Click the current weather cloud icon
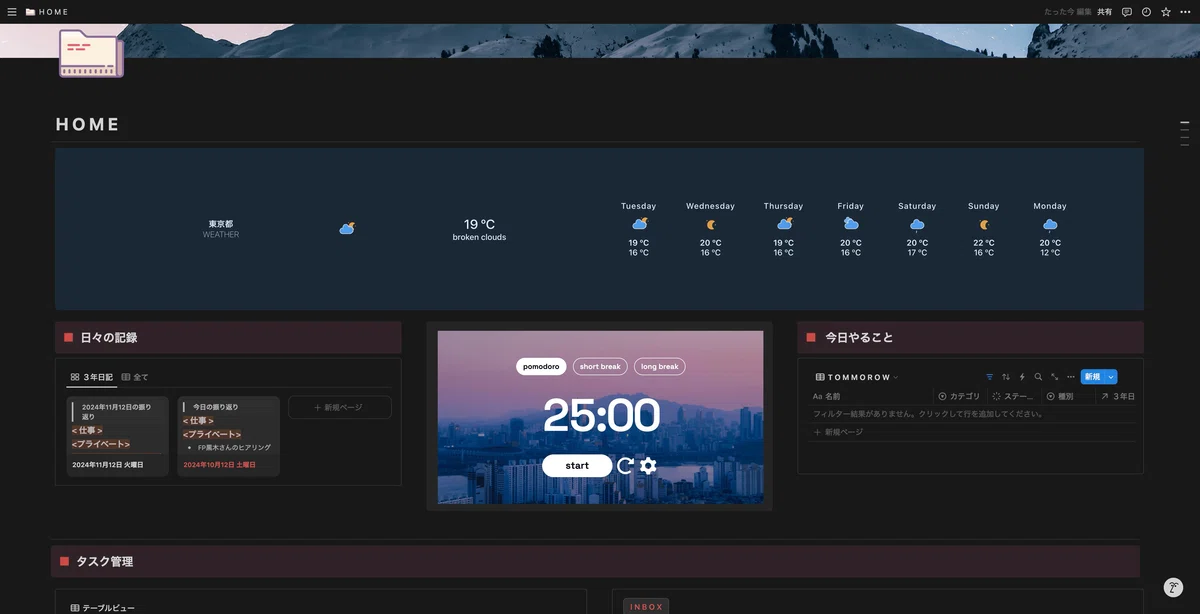1200x614 pixels. point(347,229)
